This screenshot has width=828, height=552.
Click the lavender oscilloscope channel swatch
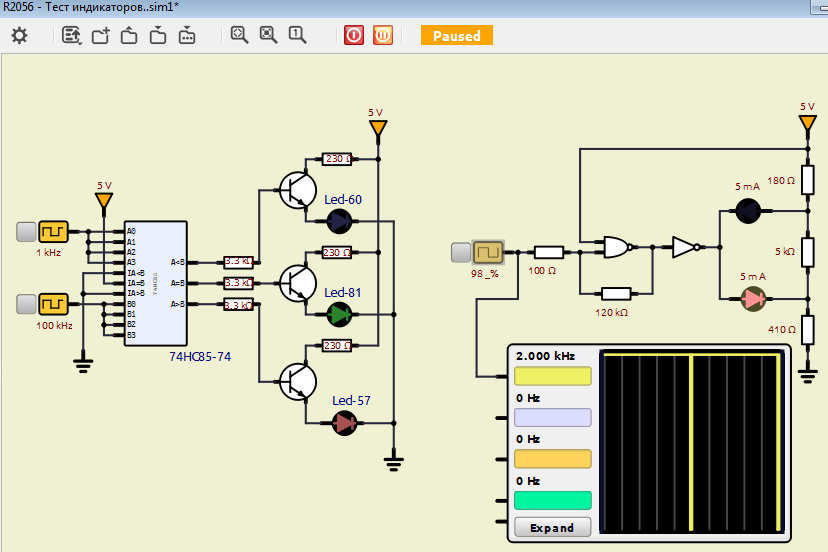(553, 418)
